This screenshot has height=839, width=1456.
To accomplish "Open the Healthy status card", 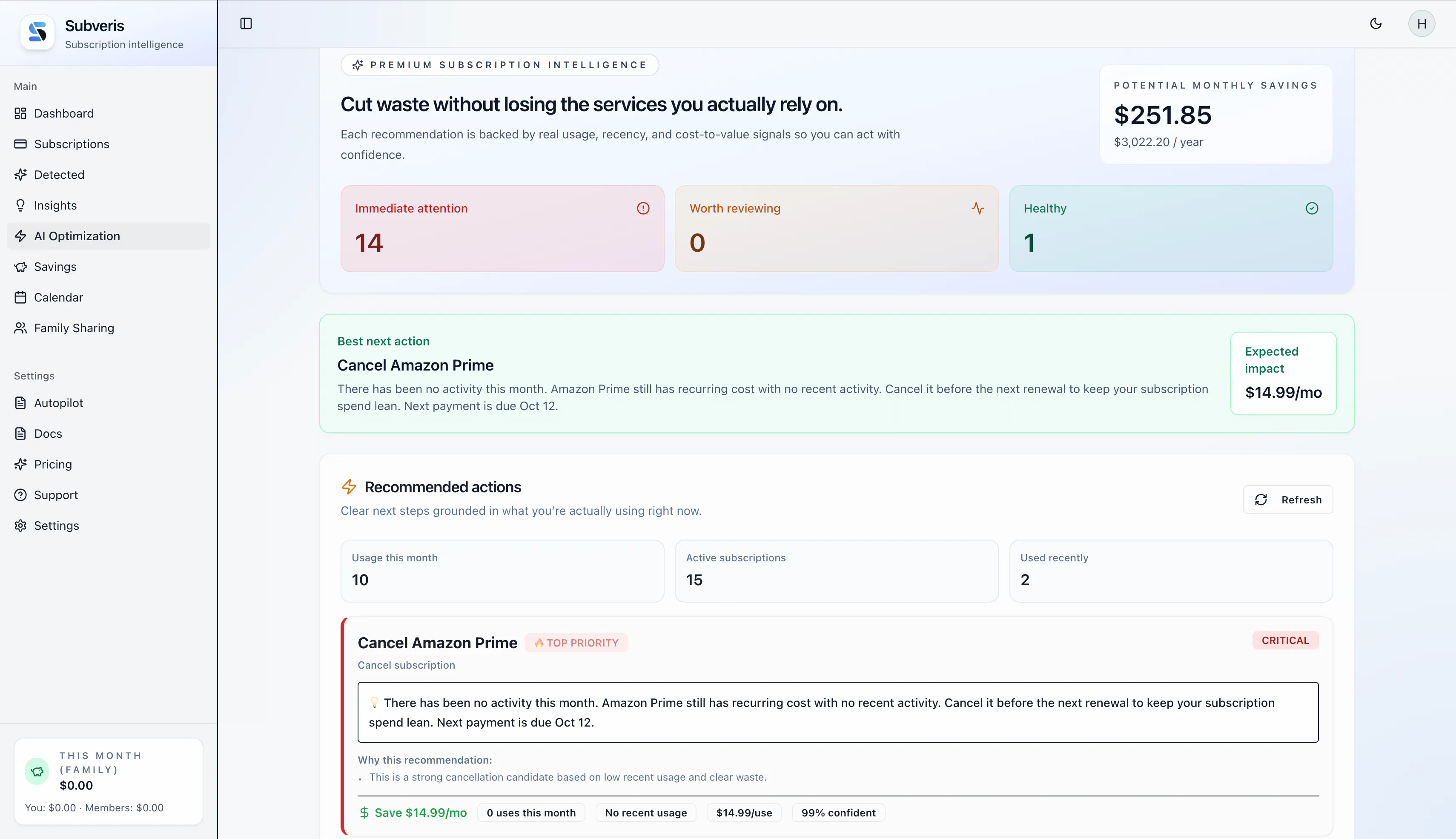I will tap(1171, 228).
